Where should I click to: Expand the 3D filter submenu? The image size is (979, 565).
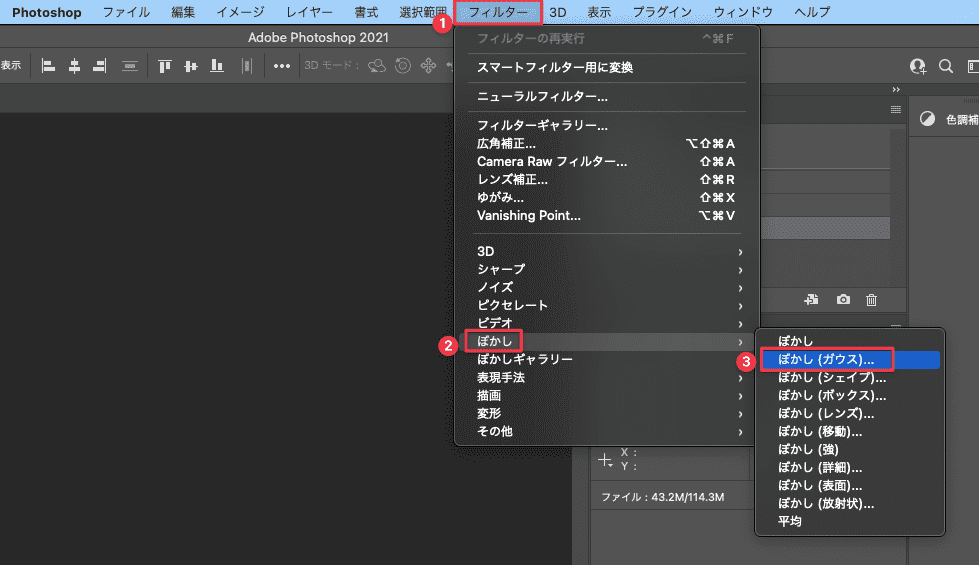607,252
